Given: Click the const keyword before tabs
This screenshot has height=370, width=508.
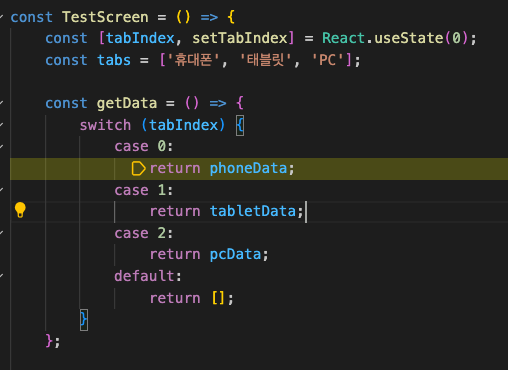Looking at the screenshot, I should (x=66, y=60).
